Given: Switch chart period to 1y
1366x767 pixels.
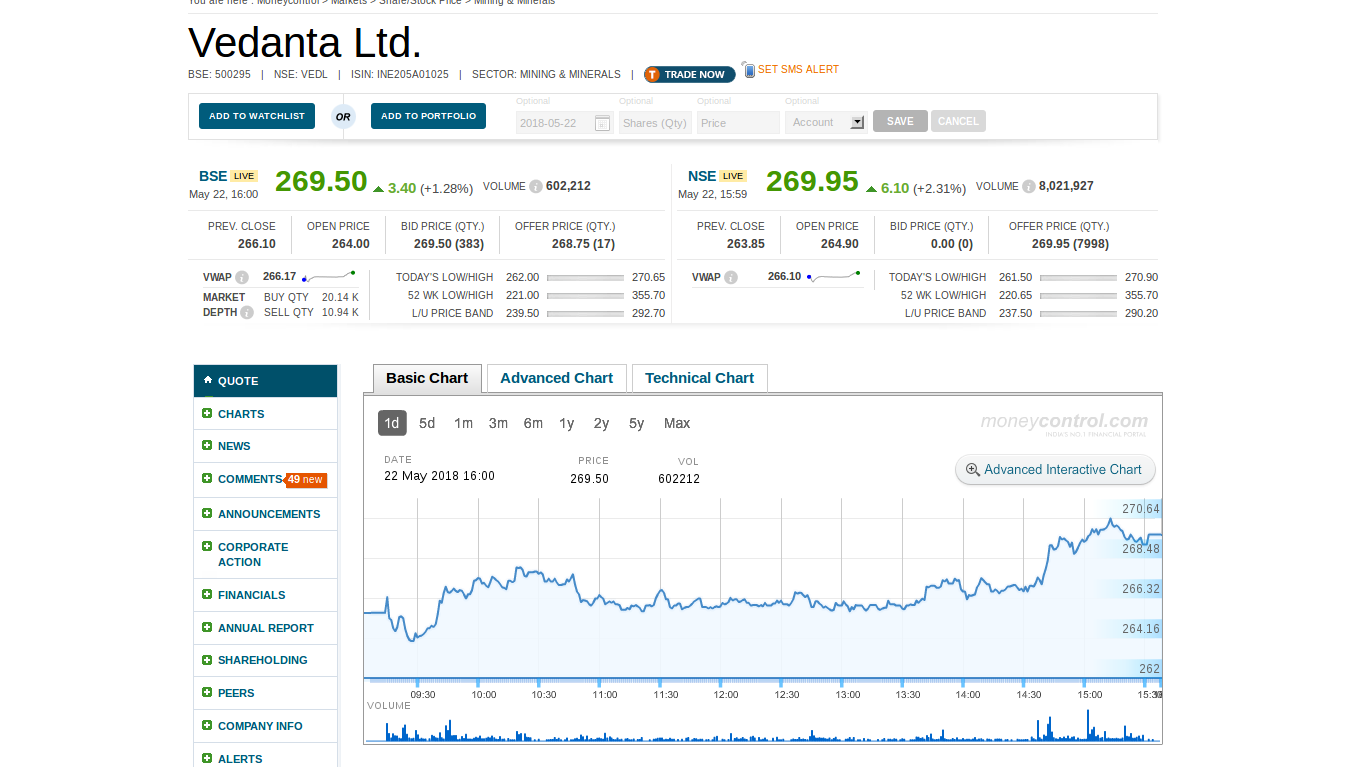Looking at the screenshot, I should tap(567, 423).
